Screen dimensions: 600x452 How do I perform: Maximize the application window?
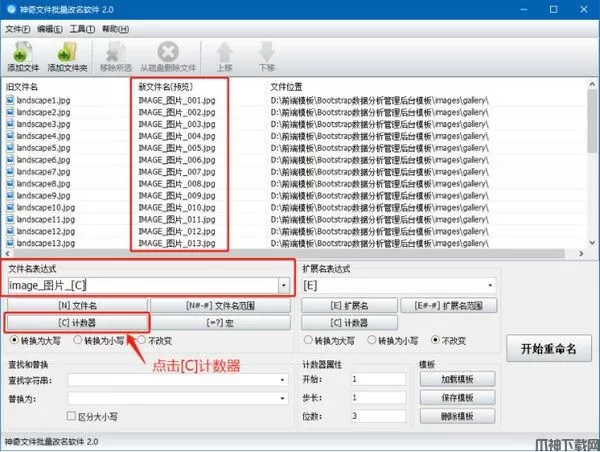553,9
